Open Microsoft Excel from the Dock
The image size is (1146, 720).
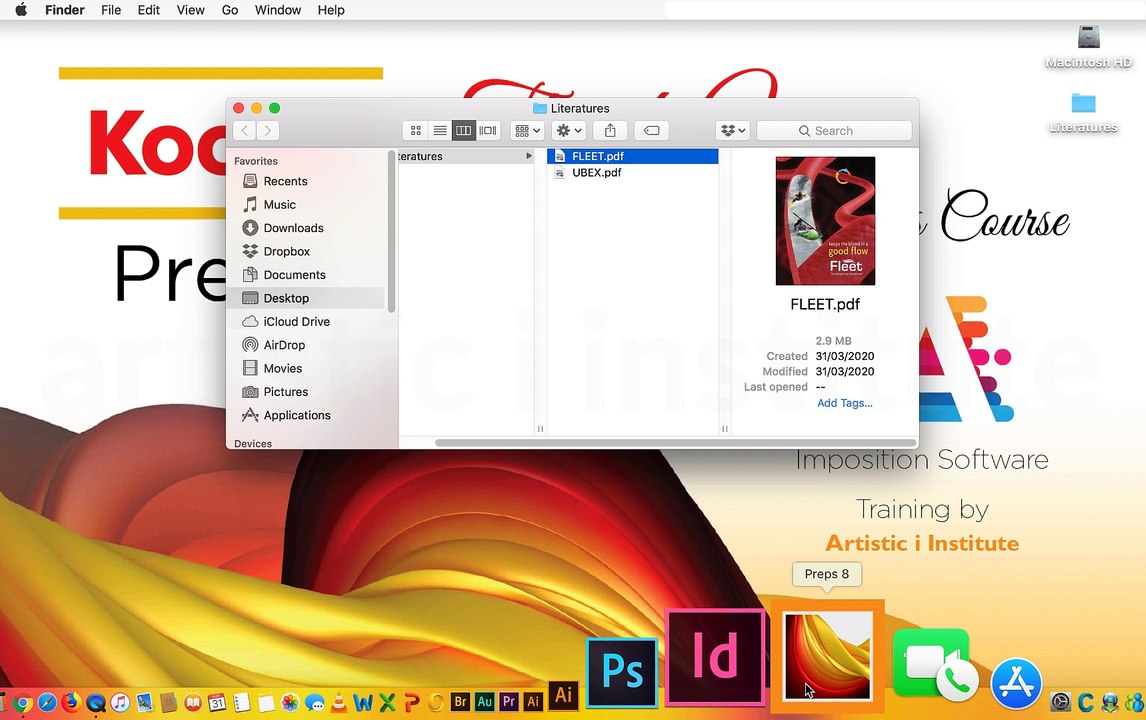[x=387, y=702]
